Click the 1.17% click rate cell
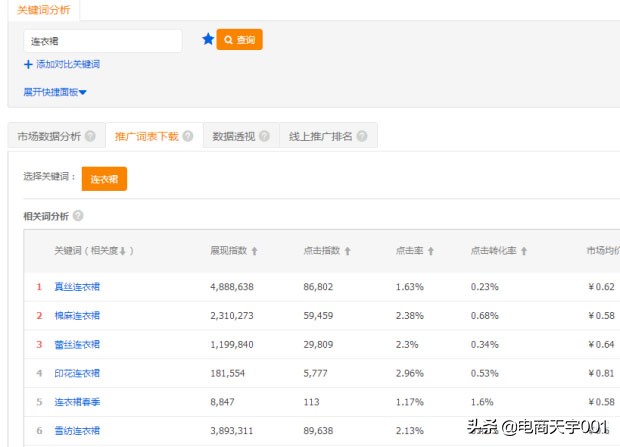The width and height of the screenshot is (620, 447). [410, 402]
